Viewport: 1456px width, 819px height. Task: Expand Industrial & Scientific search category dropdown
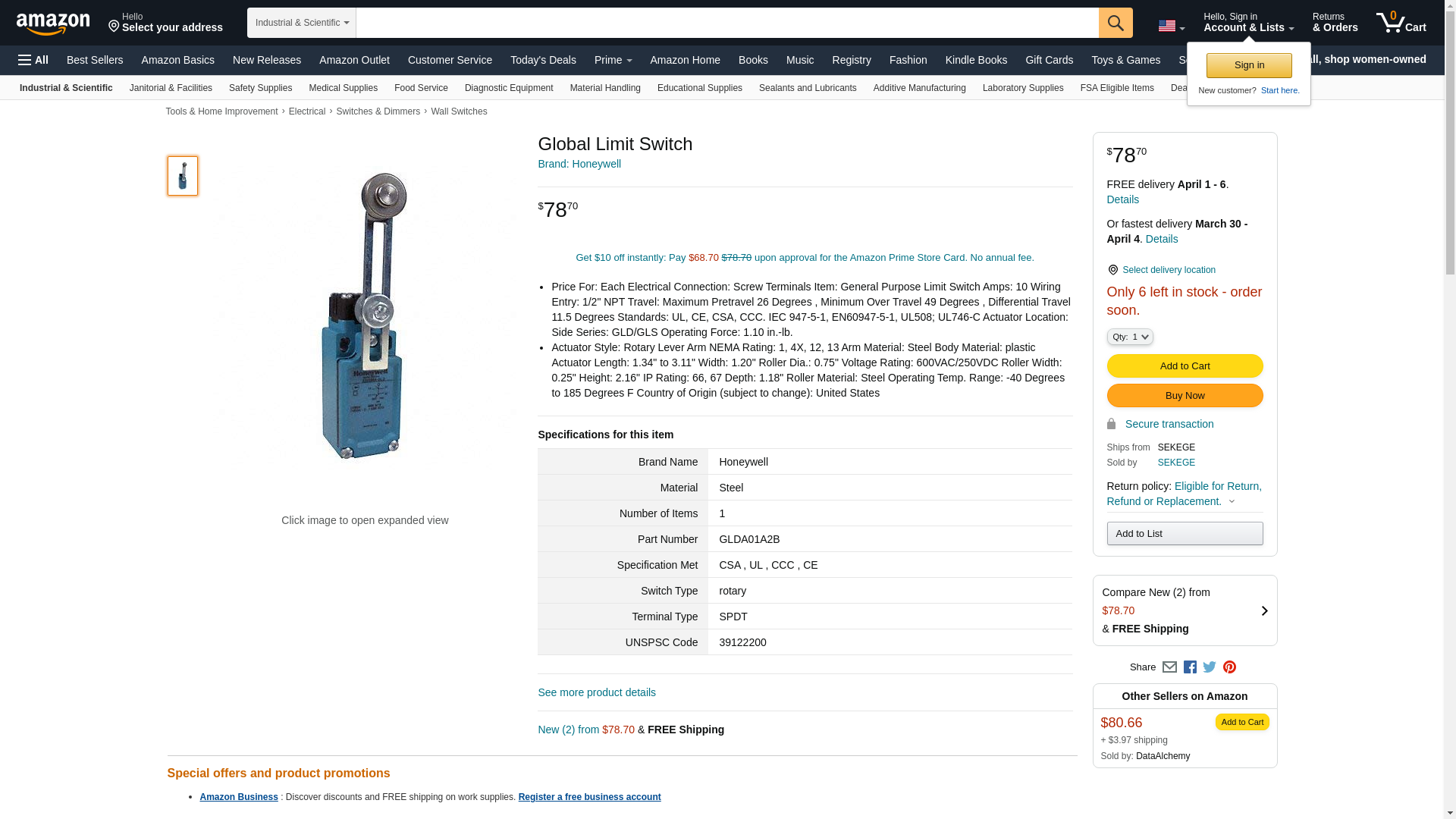[x=302, y=23]
